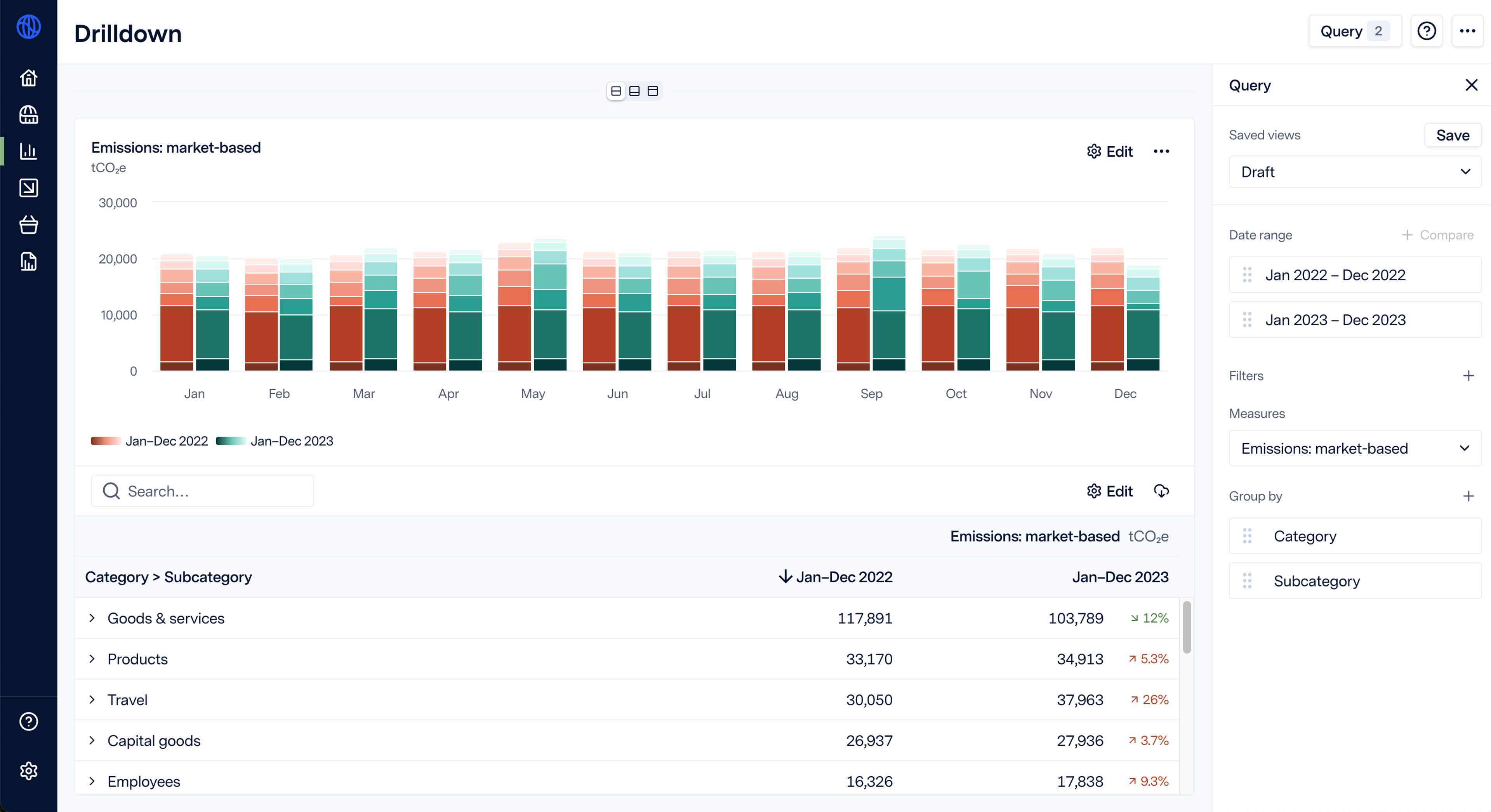The width and height of the screenshot is (1491, 812).
Task: Add a new Group by item
Action: point(1468,496)
